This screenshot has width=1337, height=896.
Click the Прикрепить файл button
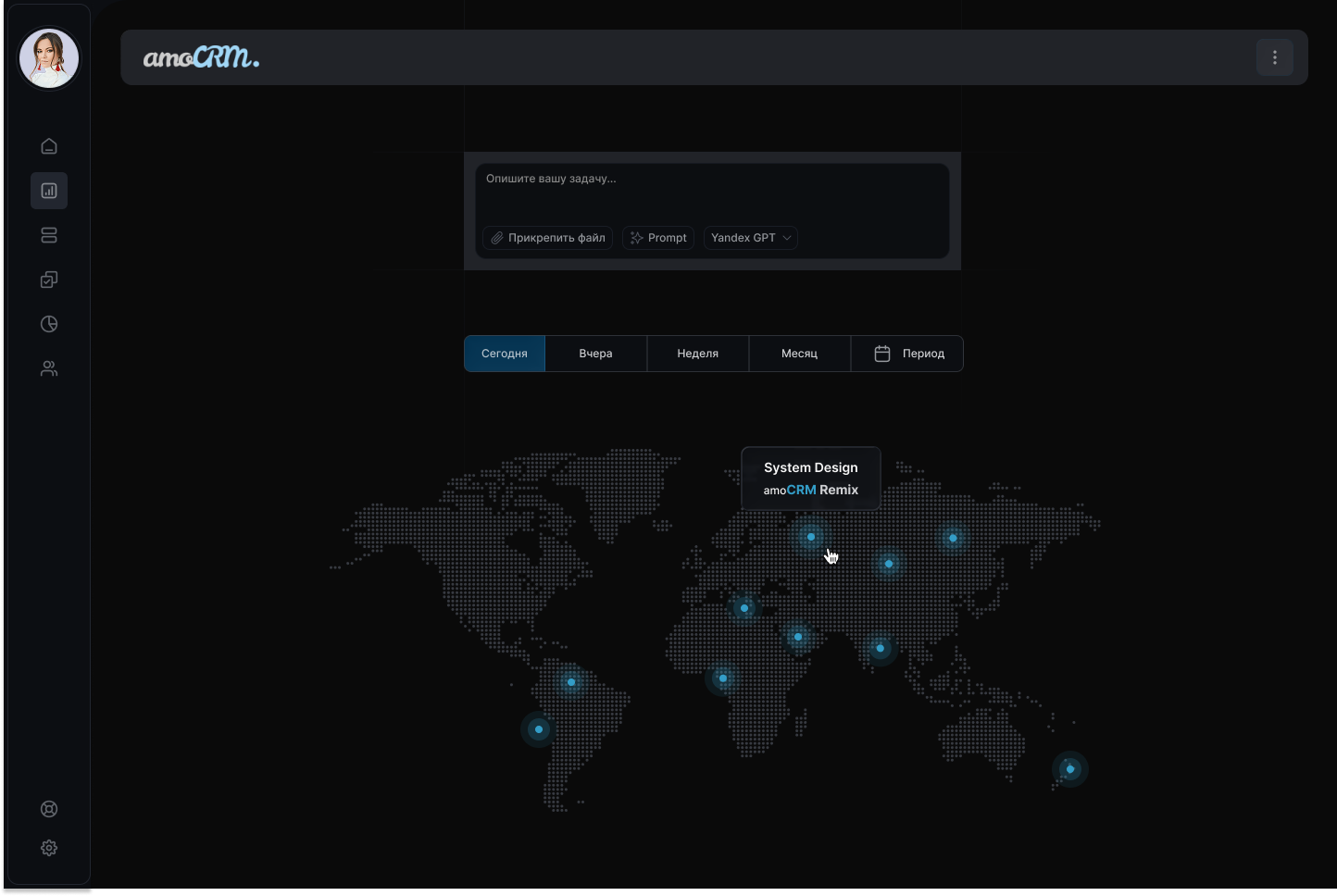tap(547, 238)
